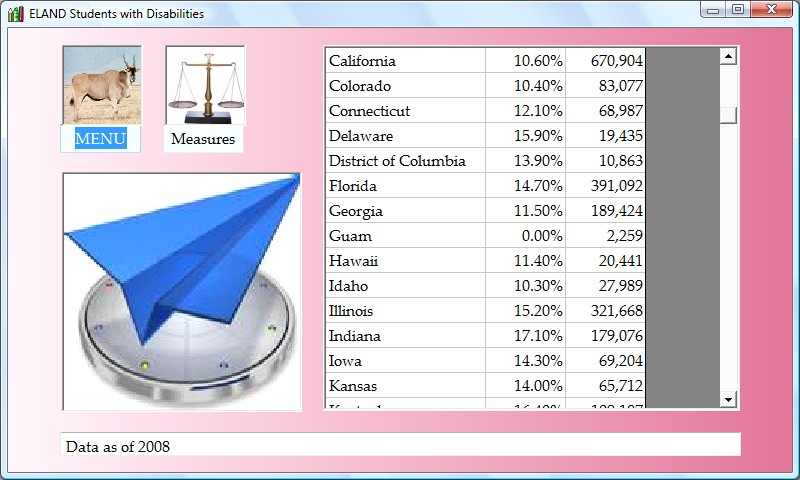The height and width of the screenshot is (480, 800).
Task: Select the MENU label text
Action: (100, 139)
